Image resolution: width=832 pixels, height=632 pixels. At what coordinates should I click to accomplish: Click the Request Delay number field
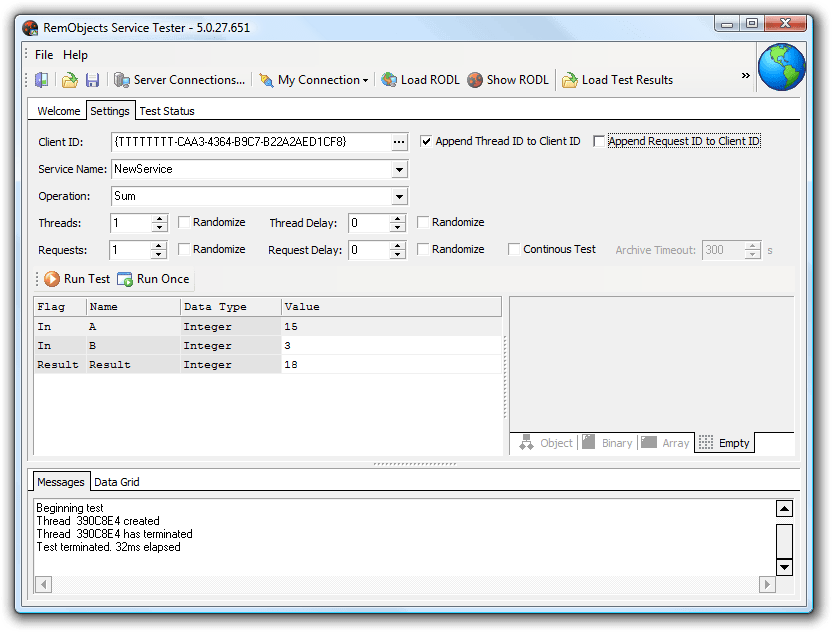point(369,250)
